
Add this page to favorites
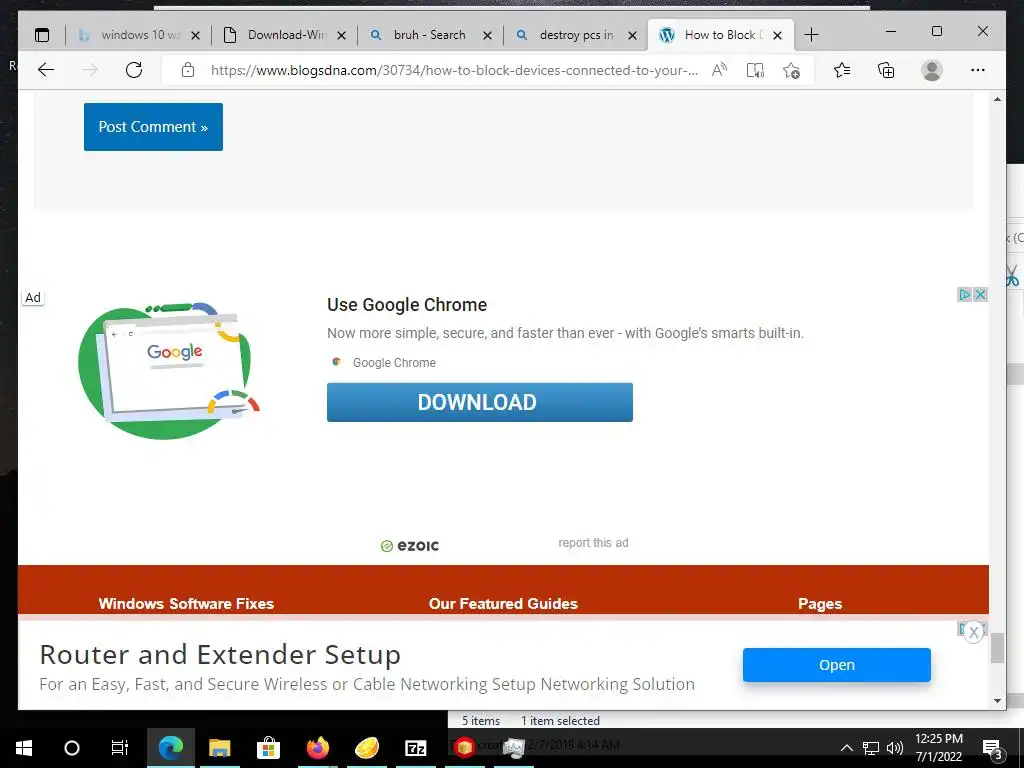(792, 70)
